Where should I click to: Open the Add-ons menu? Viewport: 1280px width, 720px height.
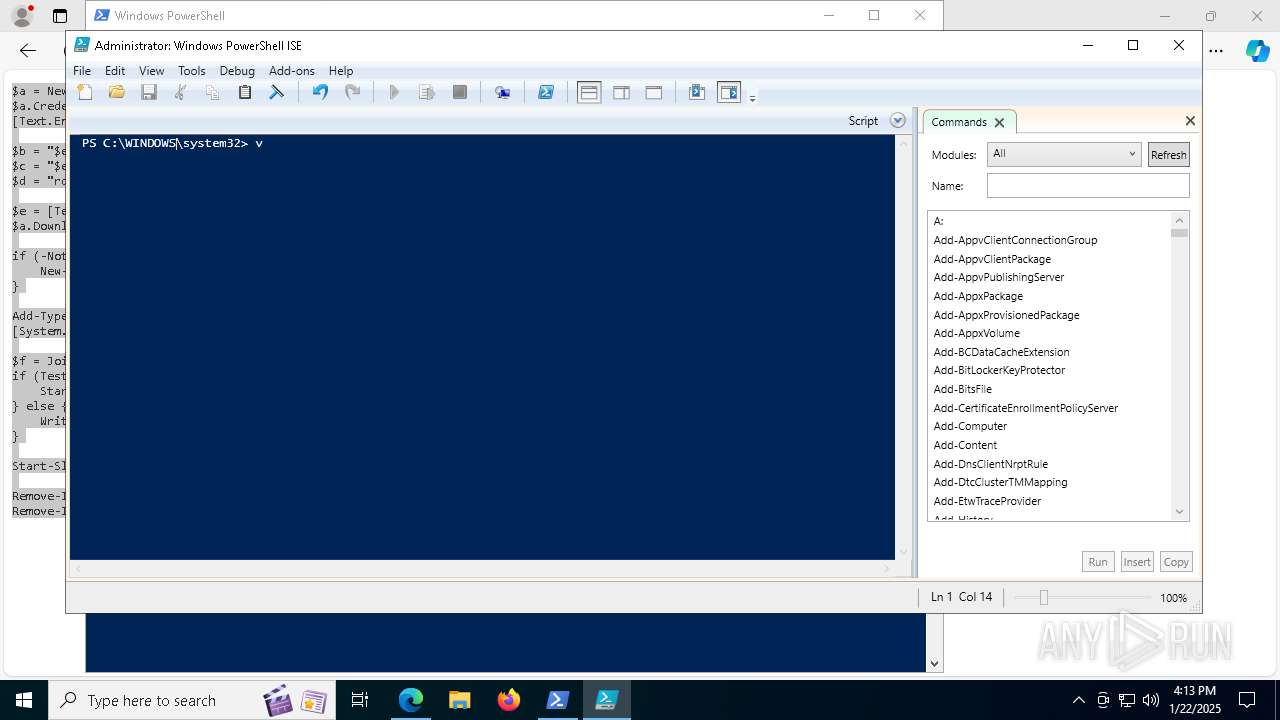[x=292, y=70]
